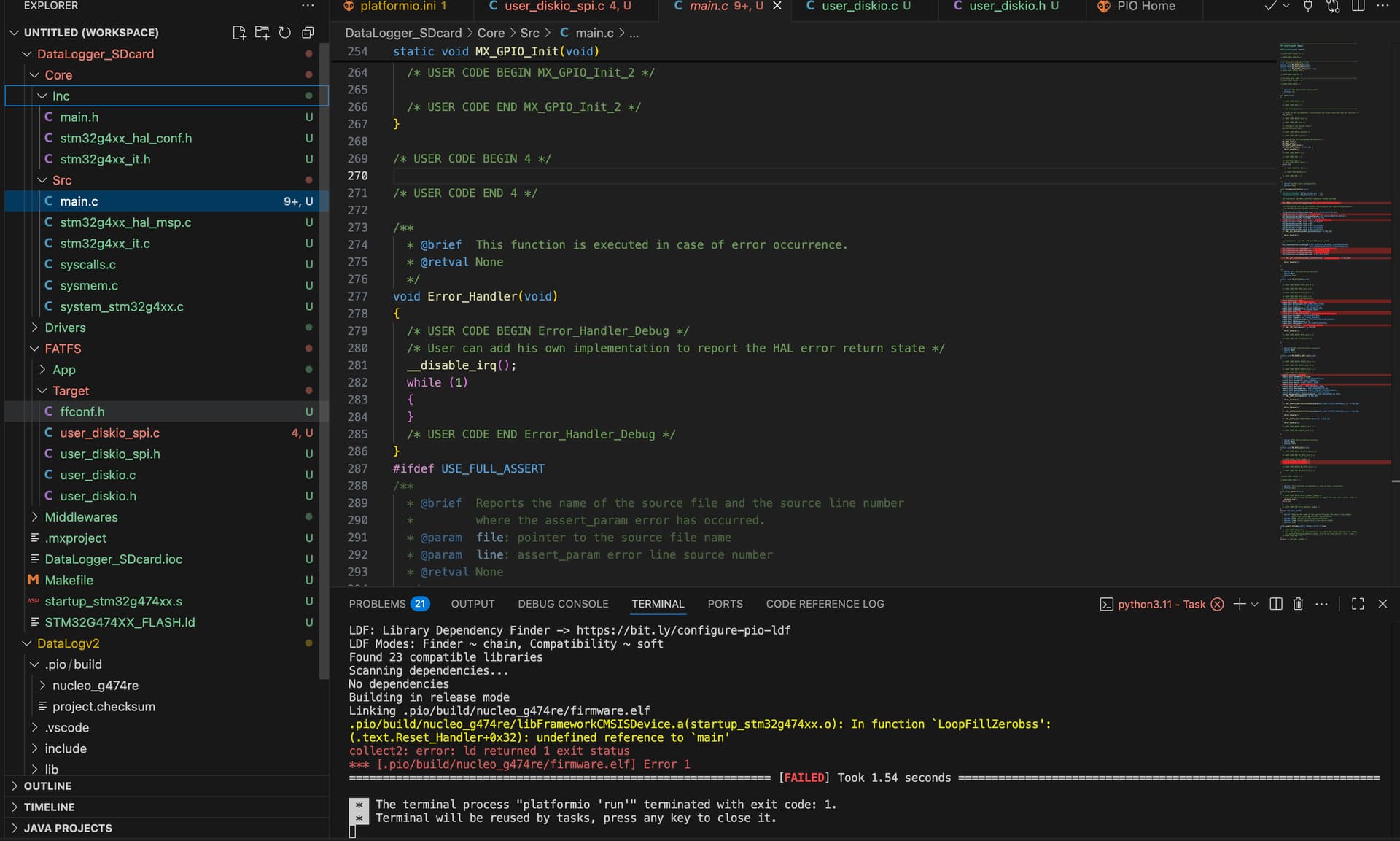Kill the terminal with the trash icon
Viewport: 1400px width, 841px height.
(1298, 604)
